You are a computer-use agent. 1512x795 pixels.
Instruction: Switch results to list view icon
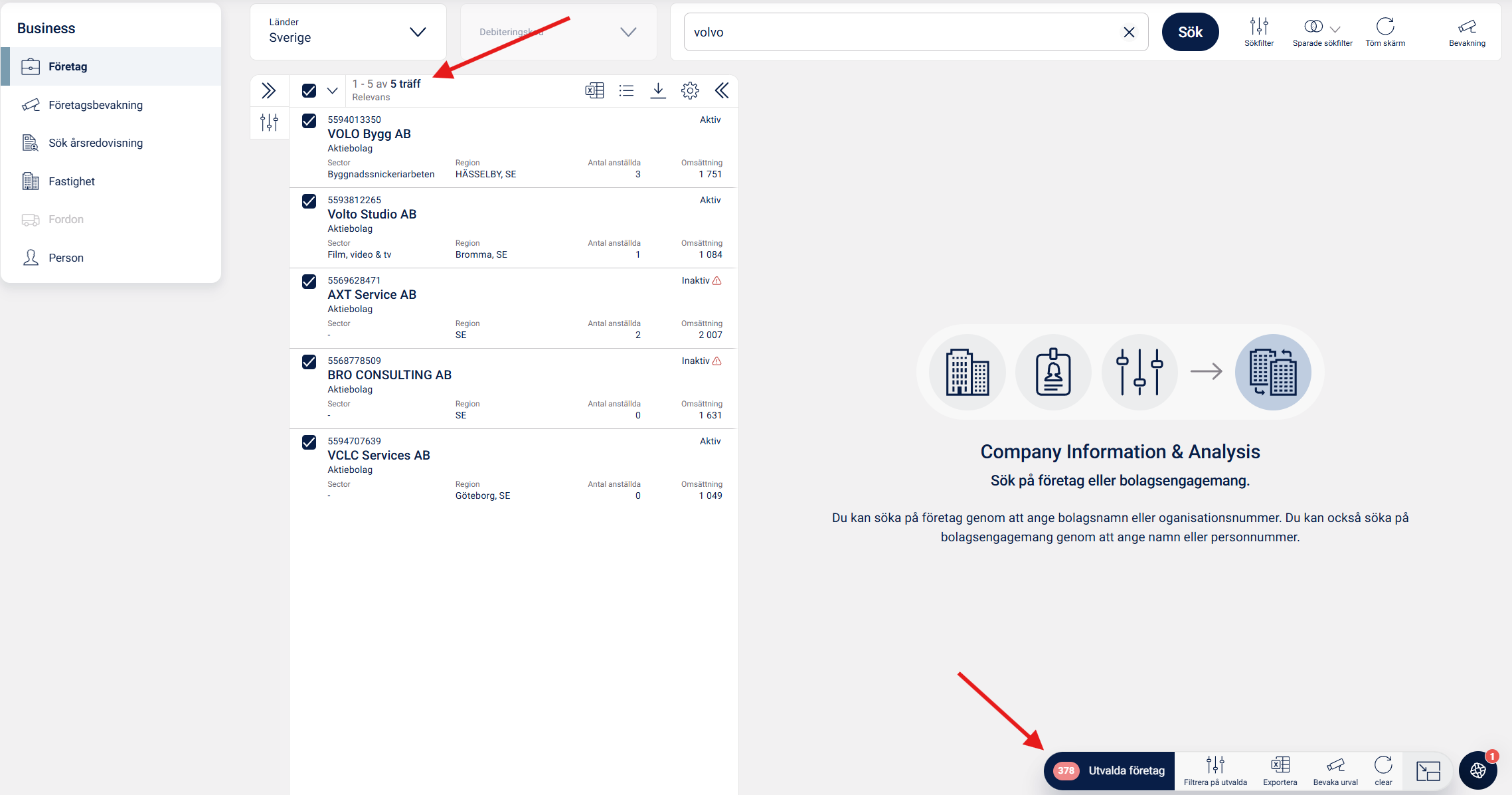[626, 90]
